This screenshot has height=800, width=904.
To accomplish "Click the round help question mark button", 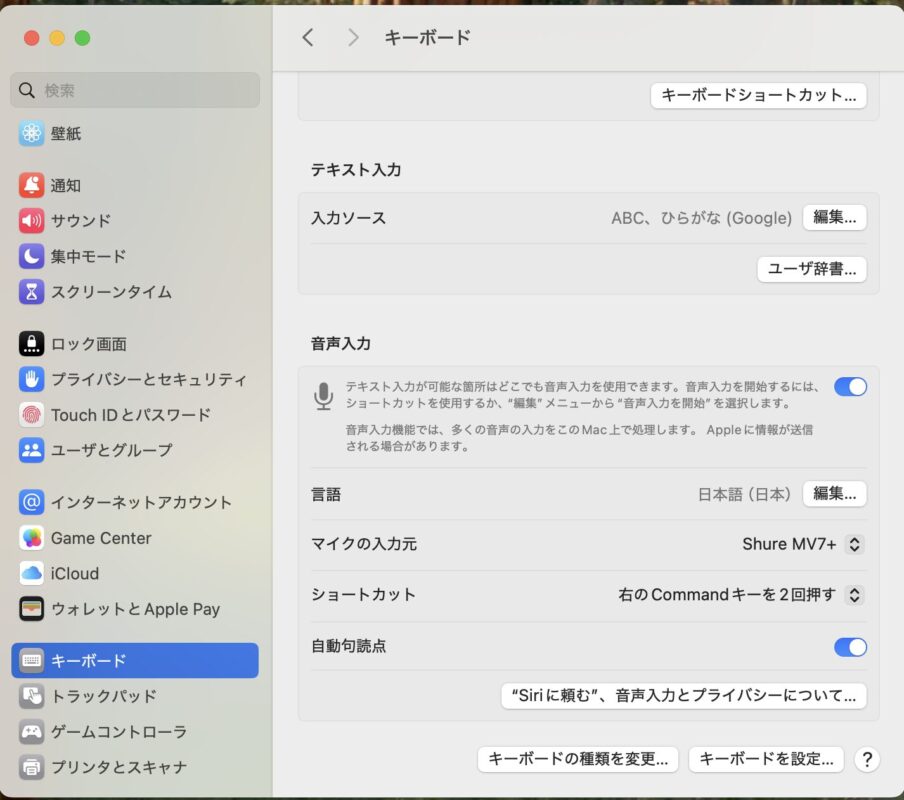I will click(x=867, y=759).
